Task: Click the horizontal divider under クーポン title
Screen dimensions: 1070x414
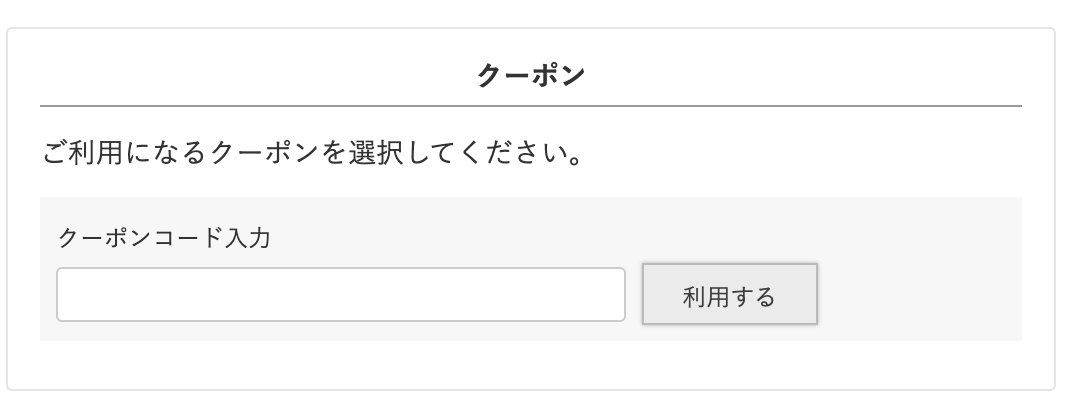Action: tap(530, 105)
